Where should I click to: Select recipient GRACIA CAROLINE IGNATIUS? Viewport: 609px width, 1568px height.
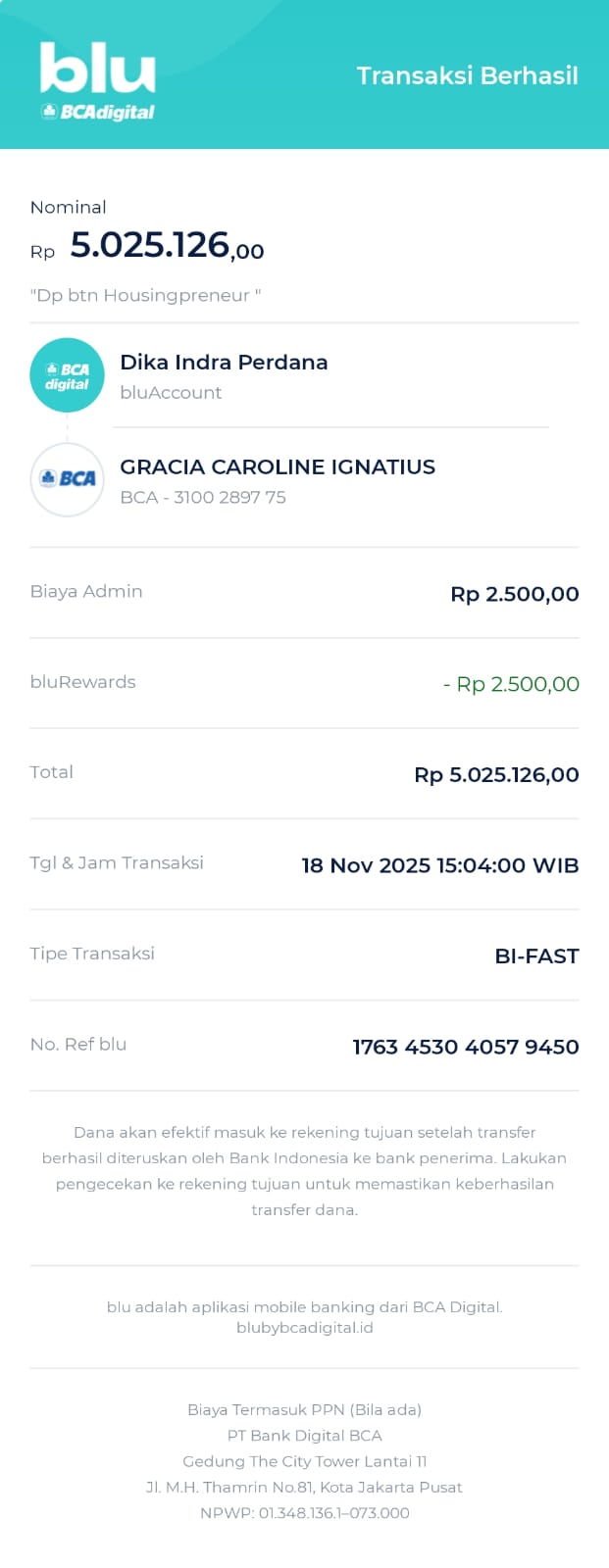278,466
